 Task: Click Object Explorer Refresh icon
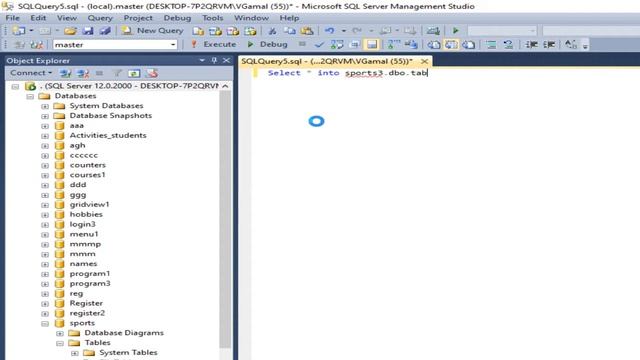[x=134, y=73]
